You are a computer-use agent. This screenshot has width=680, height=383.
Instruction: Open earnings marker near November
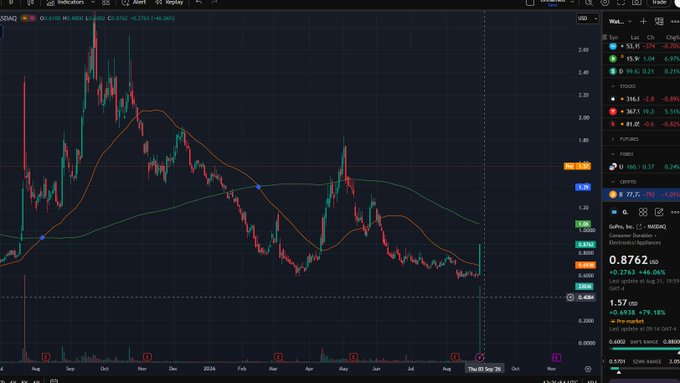147,357
